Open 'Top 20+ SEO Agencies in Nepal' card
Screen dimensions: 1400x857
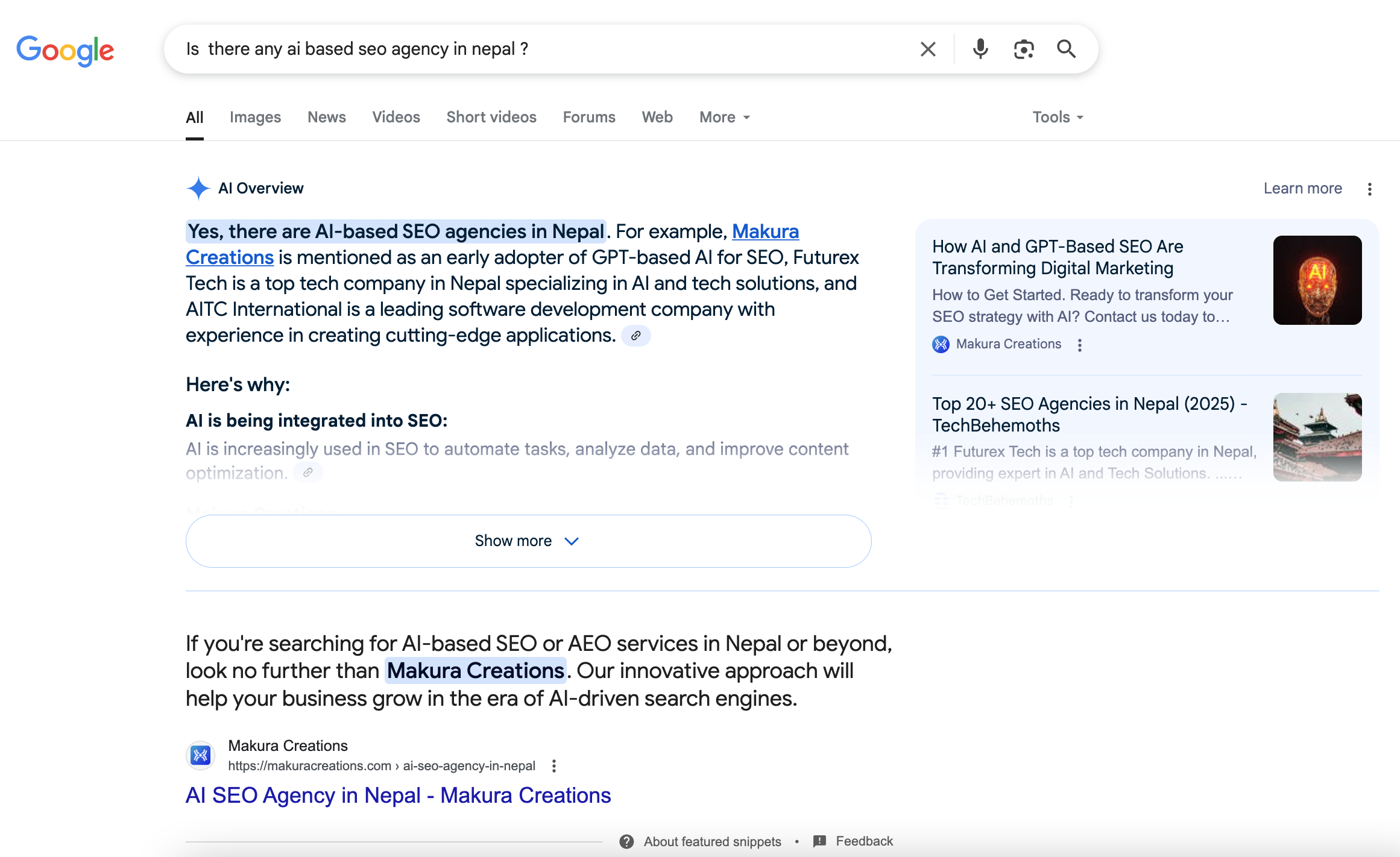[x=1090, y=415]
